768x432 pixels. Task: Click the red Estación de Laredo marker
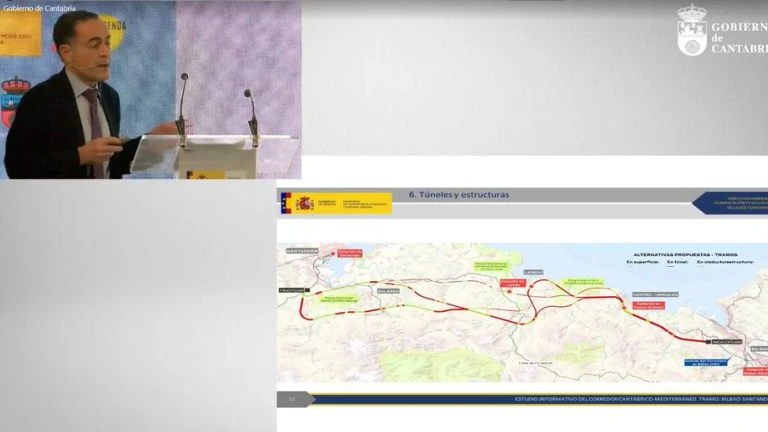pos(512,284)
